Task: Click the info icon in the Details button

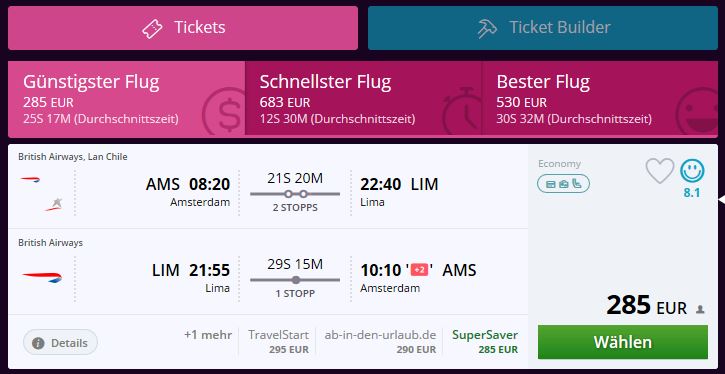Action: pyautogui.click(x=38, y=343)
